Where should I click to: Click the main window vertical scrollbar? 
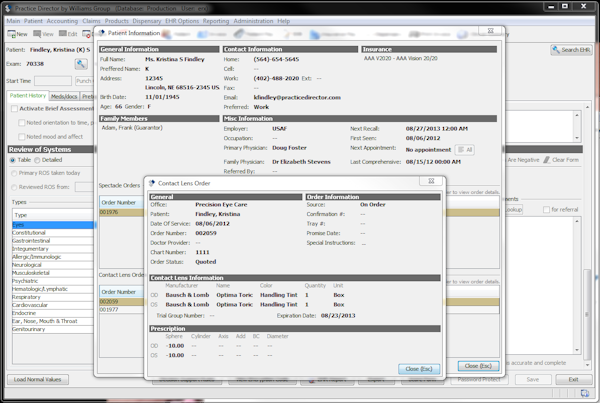tap(587, 314)
